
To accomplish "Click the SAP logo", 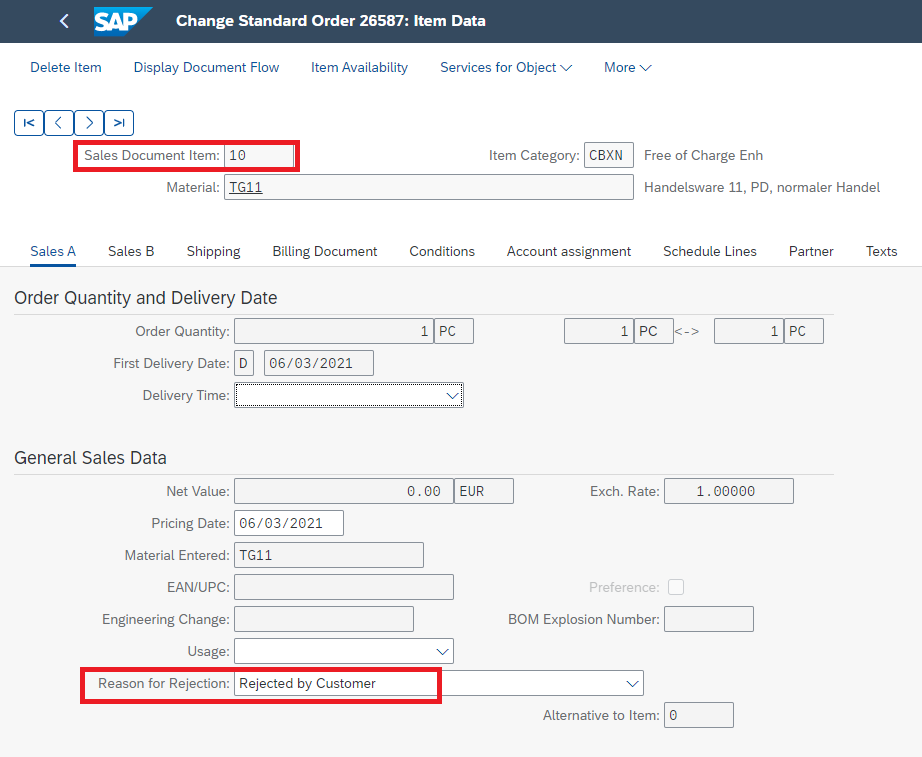I will pos(123,21).
